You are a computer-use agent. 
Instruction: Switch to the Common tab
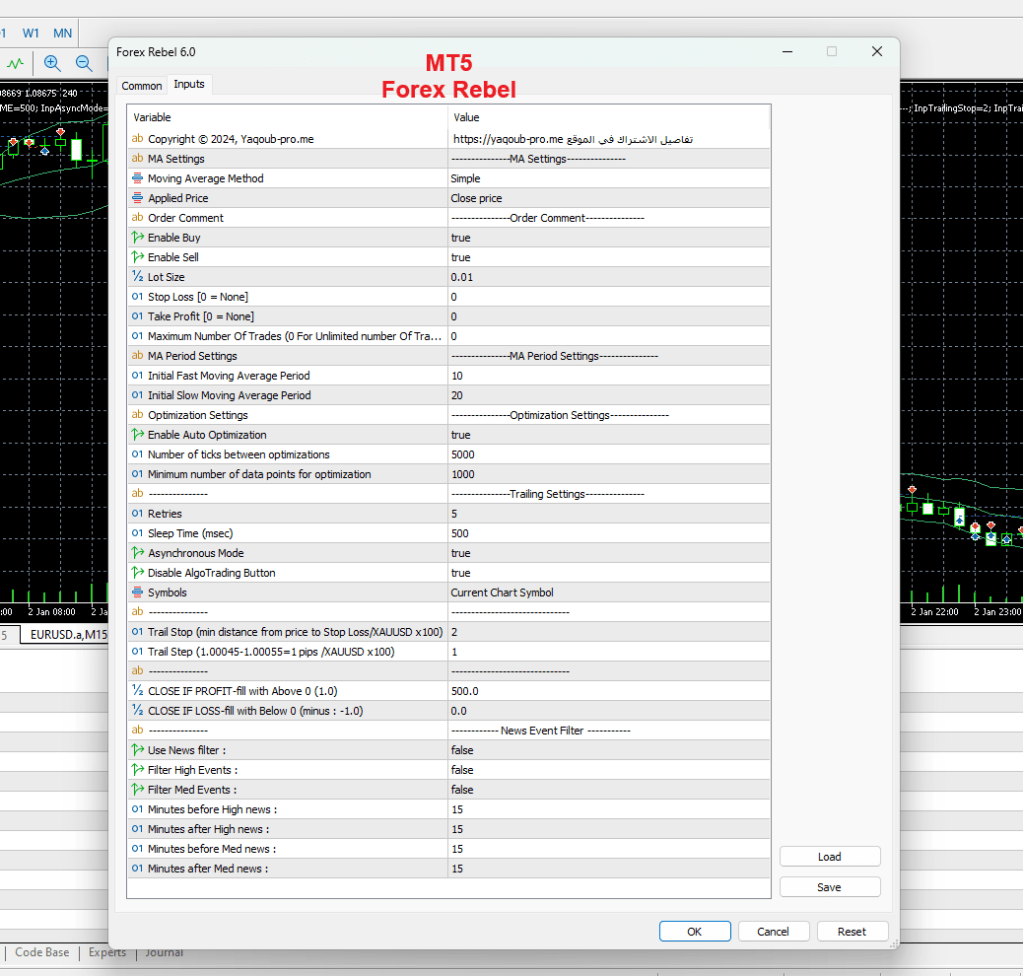coord(142,86)
